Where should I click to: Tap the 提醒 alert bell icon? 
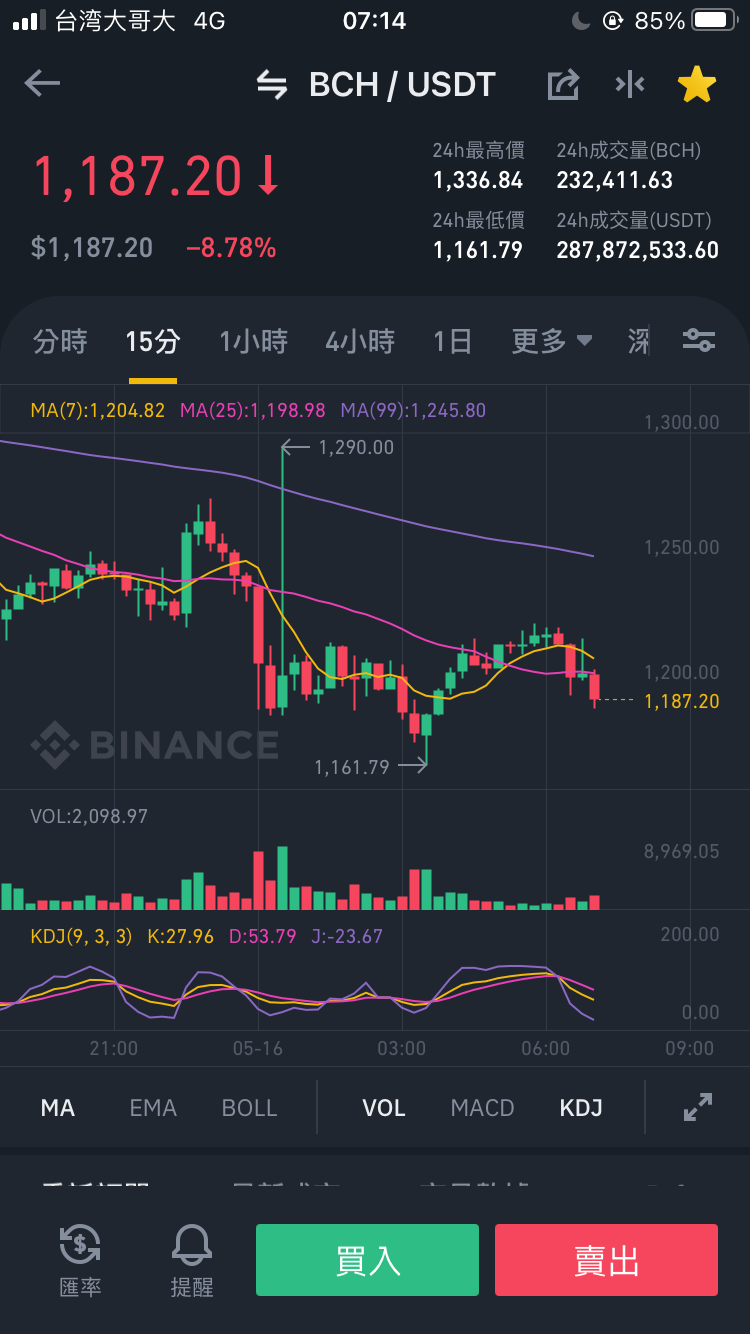point(192,1260)
